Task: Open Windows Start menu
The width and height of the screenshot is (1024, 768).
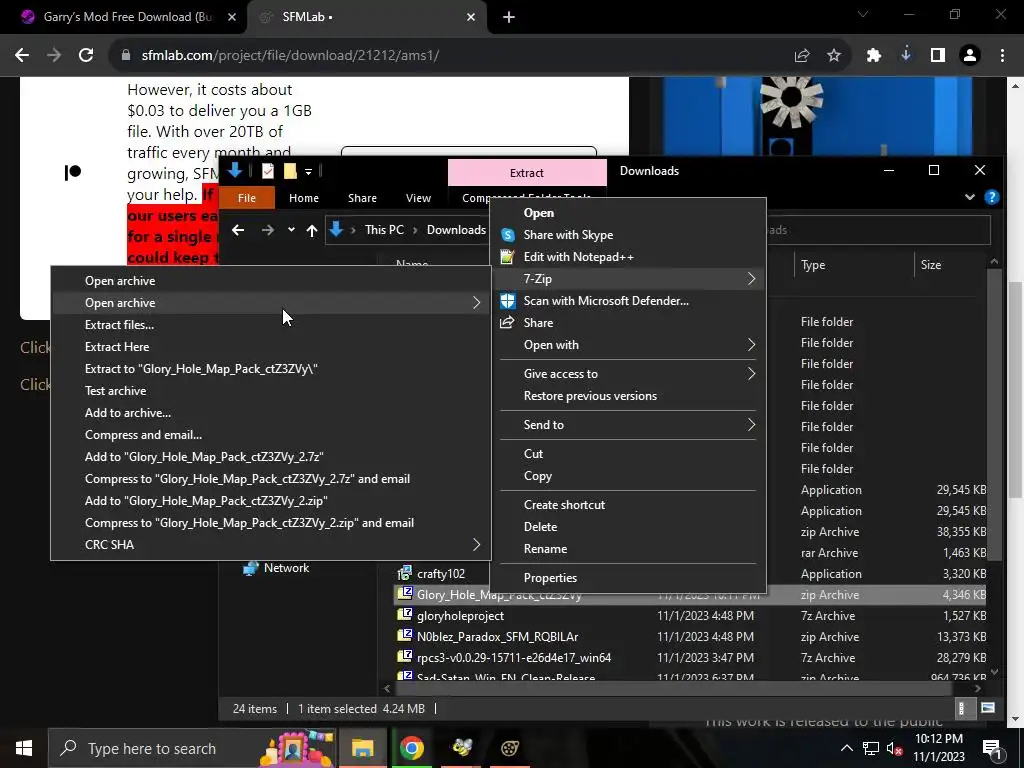Action: (x=24, y=748)
